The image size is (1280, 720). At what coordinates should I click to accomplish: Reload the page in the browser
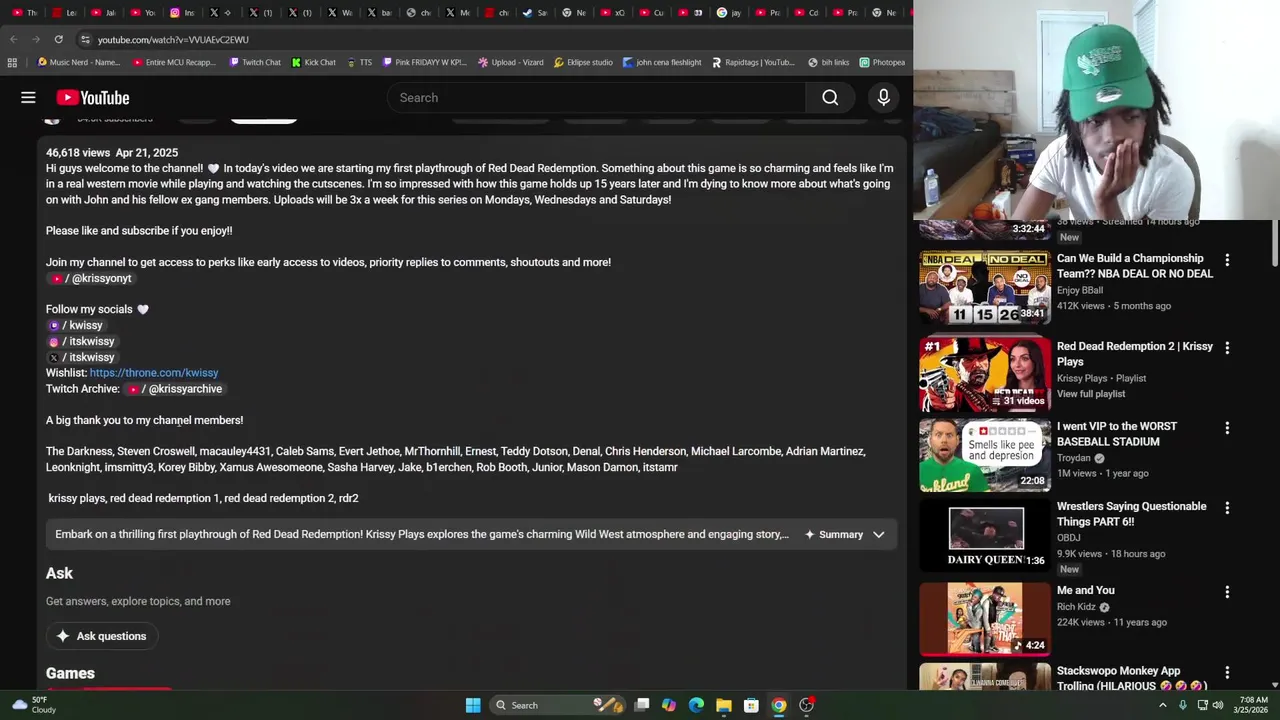pyautogui.click(x=58, y=39)
